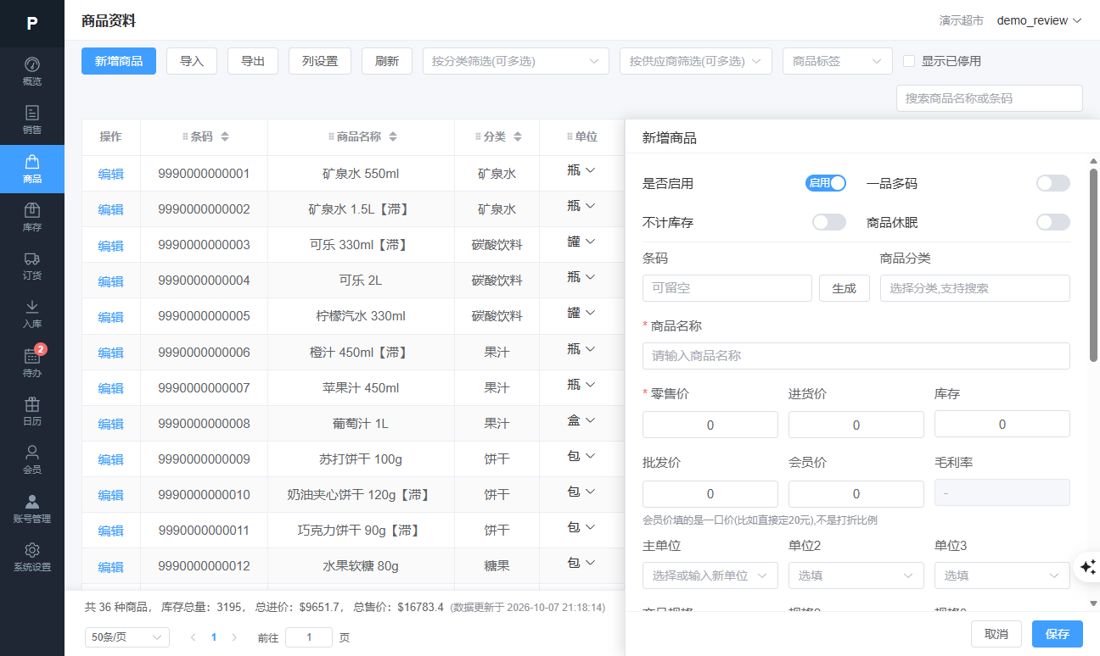Click the P logo at top left
The height and width of the screenshot is (656, 1100).
click(32, 23)
